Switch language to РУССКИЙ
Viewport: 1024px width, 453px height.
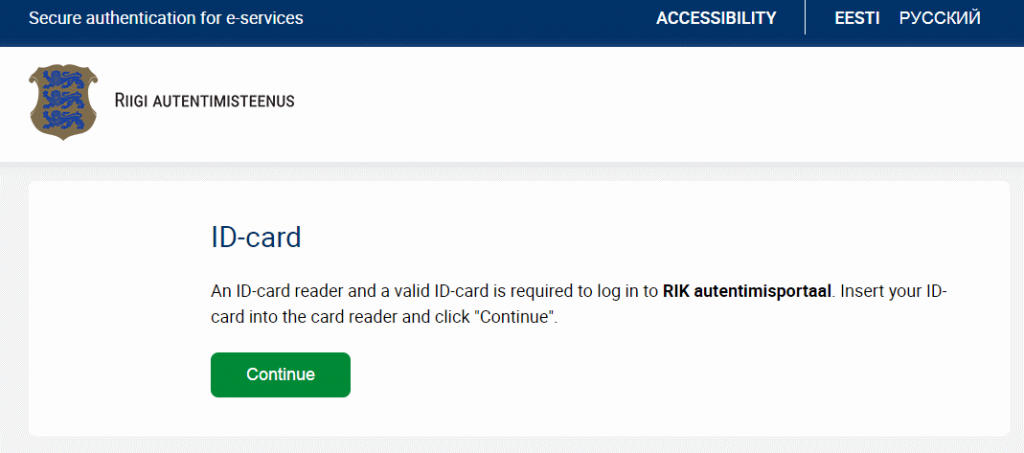tap(940, 18)
